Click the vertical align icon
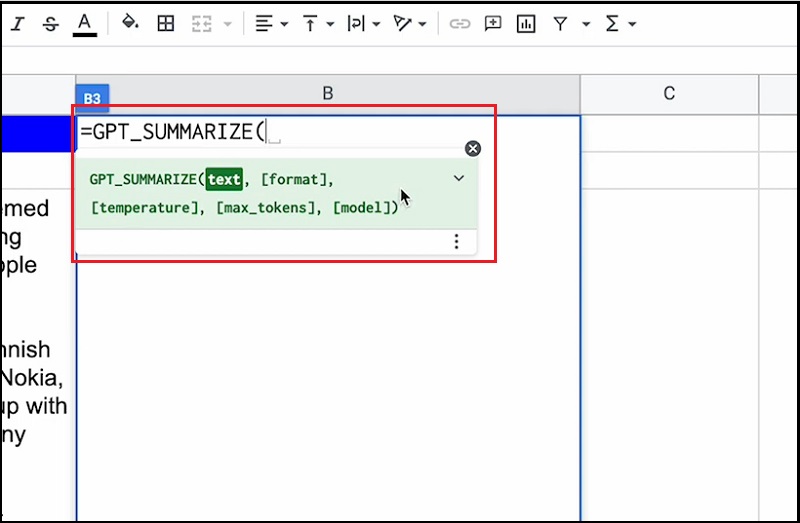This screenshot has height=523, width=800. pyautogui.click(x=310, y=23)
